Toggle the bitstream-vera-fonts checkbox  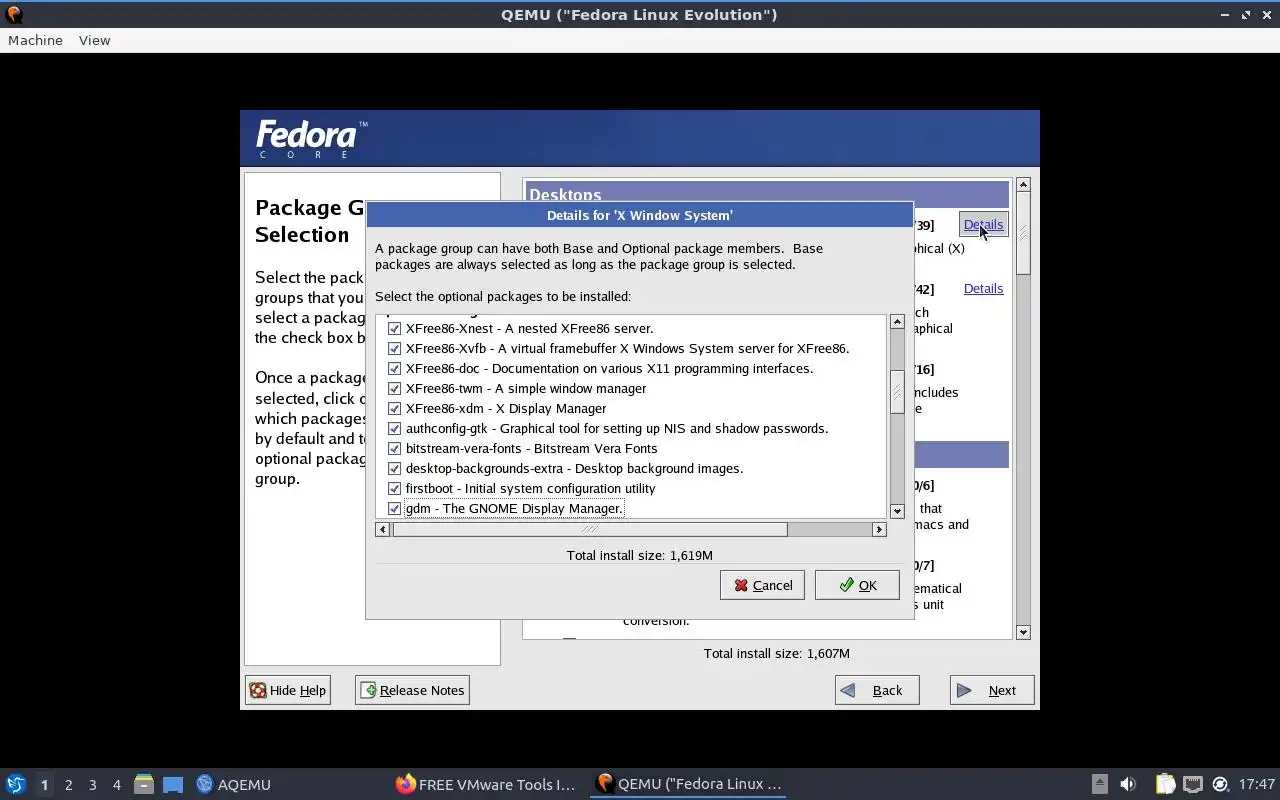coord(394,448)
